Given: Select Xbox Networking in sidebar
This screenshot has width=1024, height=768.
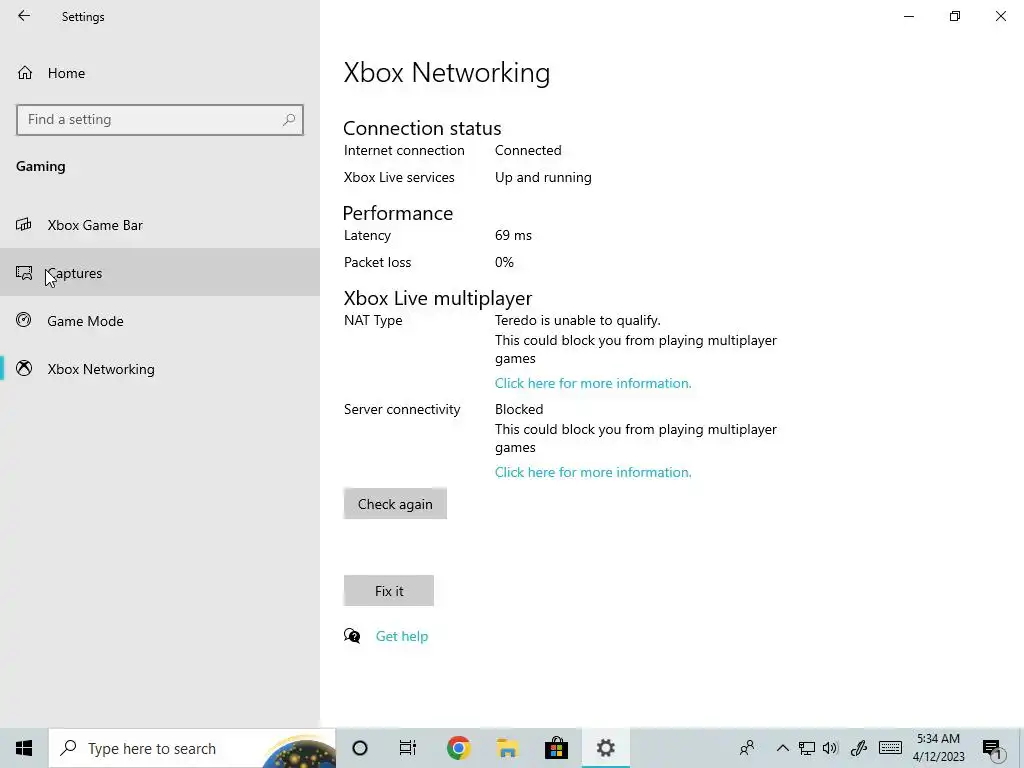Looking at the screenshot, I should coord(160,369).
